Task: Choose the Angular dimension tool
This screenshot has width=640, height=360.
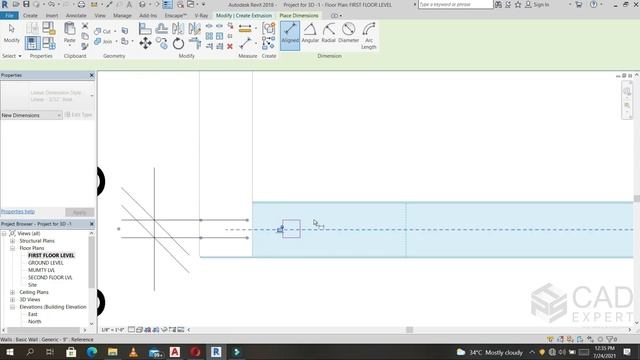Action: tap(310, 33)
